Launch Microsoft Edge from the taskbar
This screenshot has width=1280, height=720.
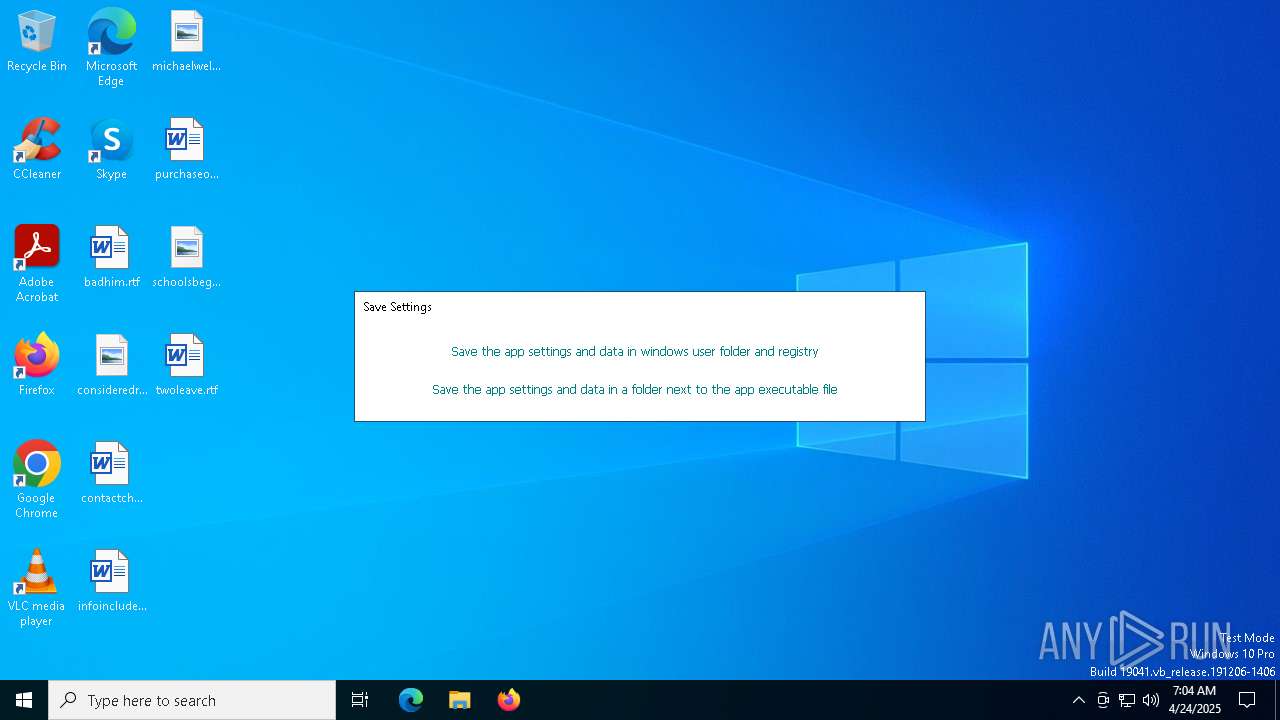click(411, 700)
